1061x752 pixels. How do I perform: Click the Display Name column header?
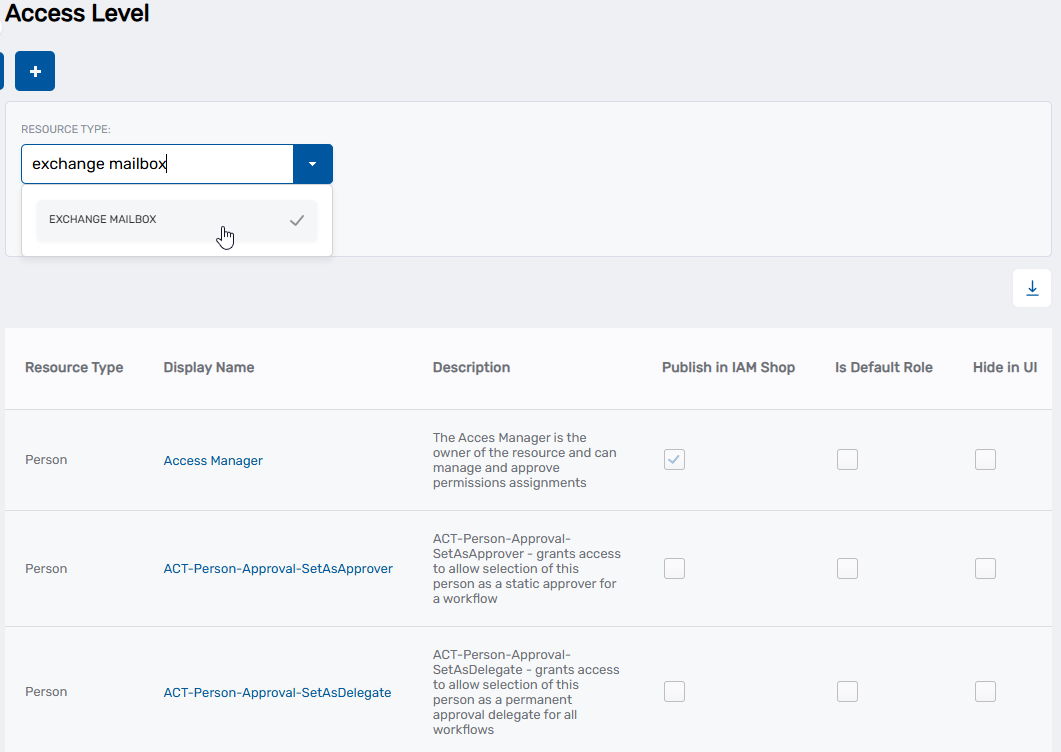[x=208, y=367]
